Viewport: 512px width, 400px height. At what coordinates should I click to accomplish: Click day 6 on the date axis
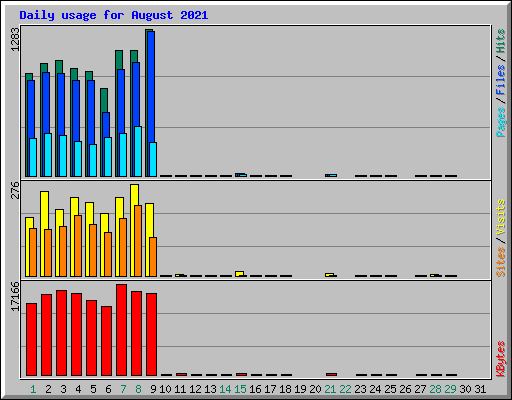108,389
